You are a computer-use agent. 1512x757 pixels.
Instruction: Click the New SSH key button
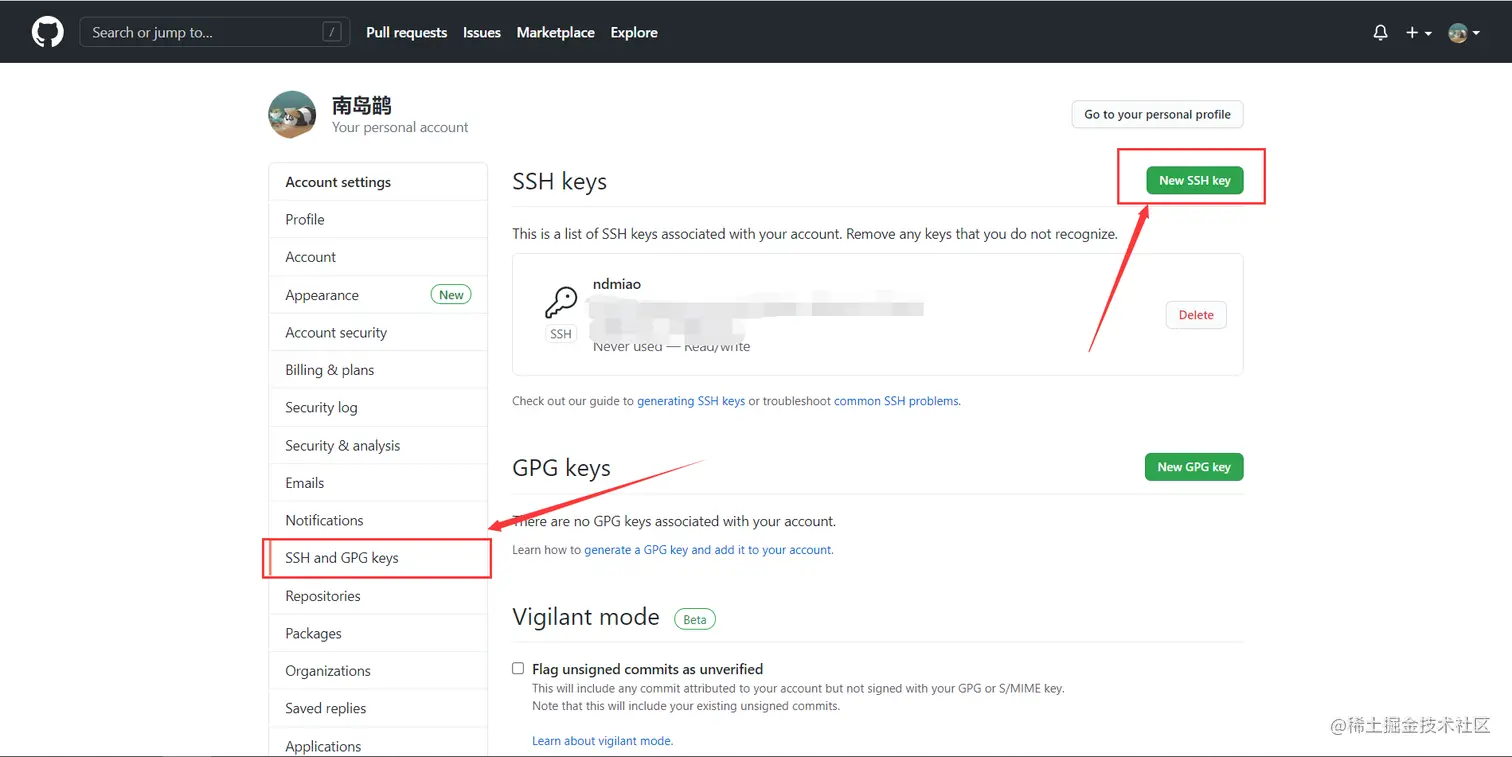(x=1194, y=180)
